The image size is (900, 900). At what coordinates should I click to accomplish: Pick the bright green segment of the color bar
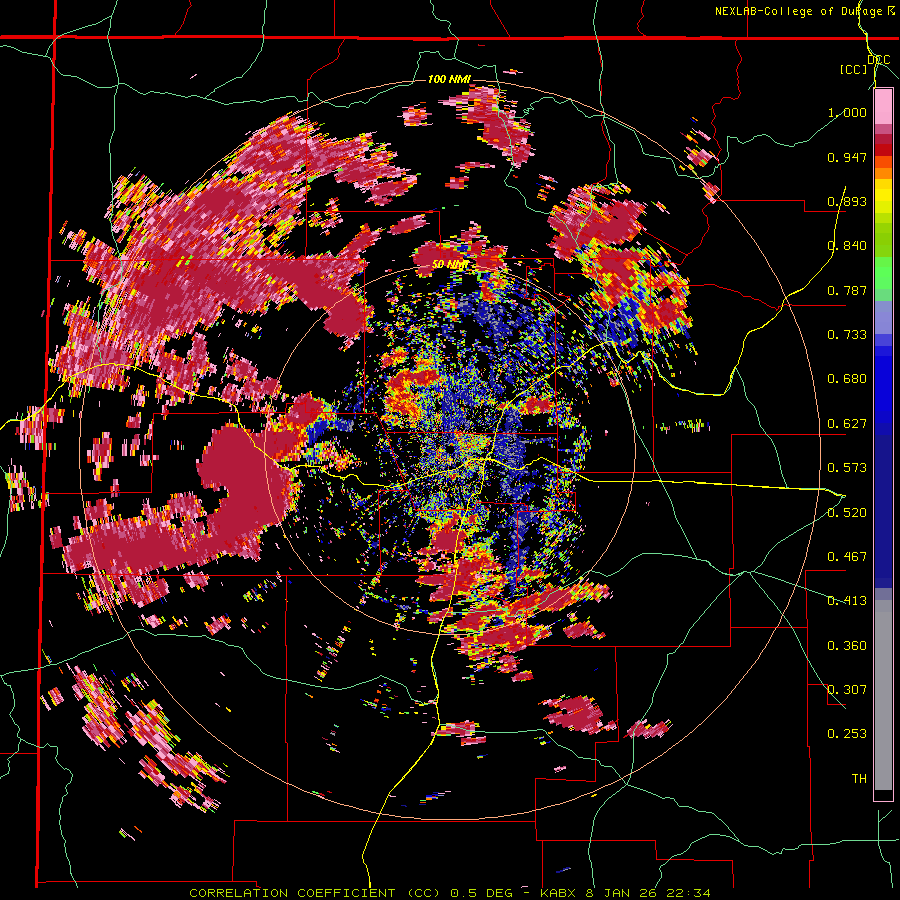(x=883, y=273)
